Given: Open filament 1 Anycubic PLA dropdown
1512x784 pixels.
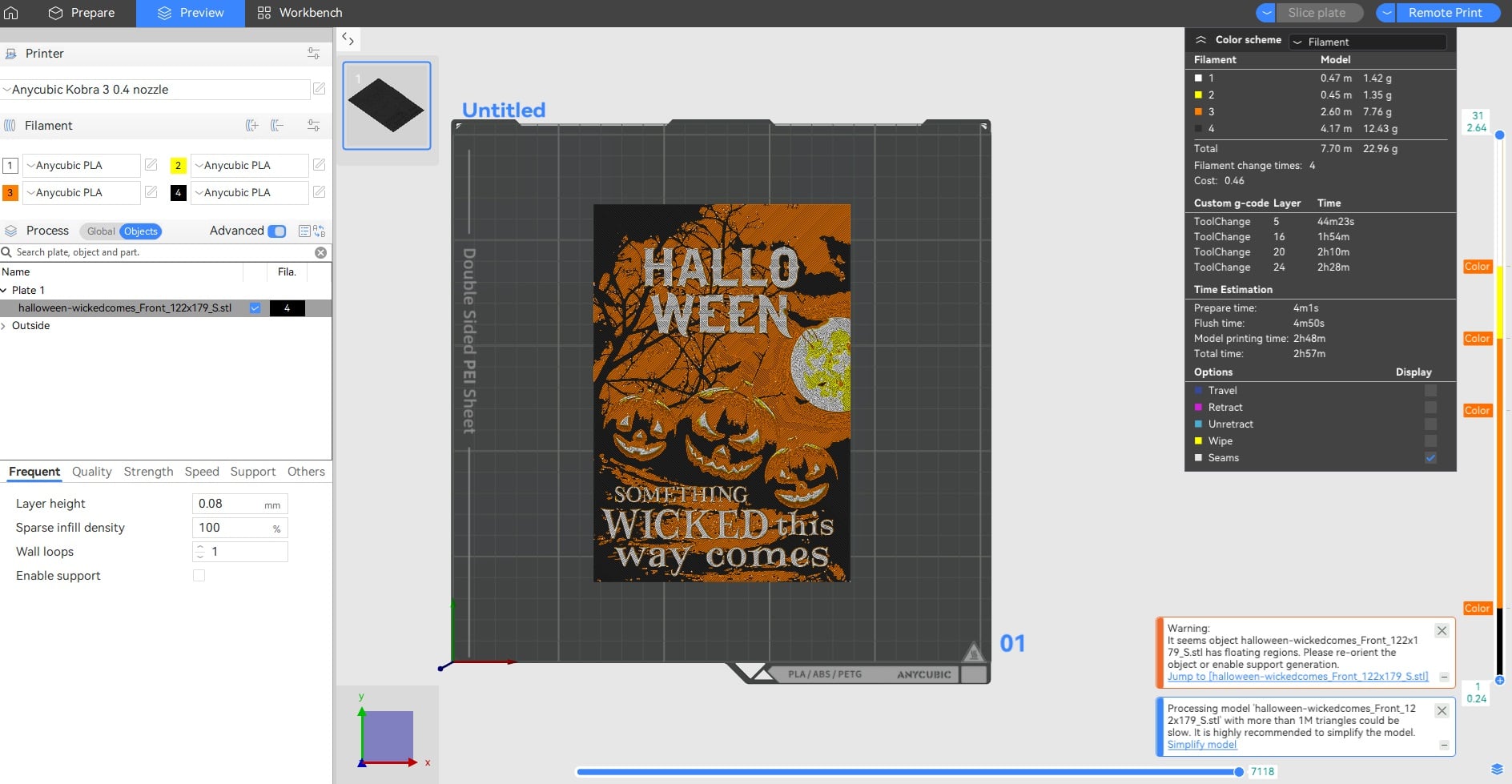Looking at the screenshot, I should click(x=82, y=165).
